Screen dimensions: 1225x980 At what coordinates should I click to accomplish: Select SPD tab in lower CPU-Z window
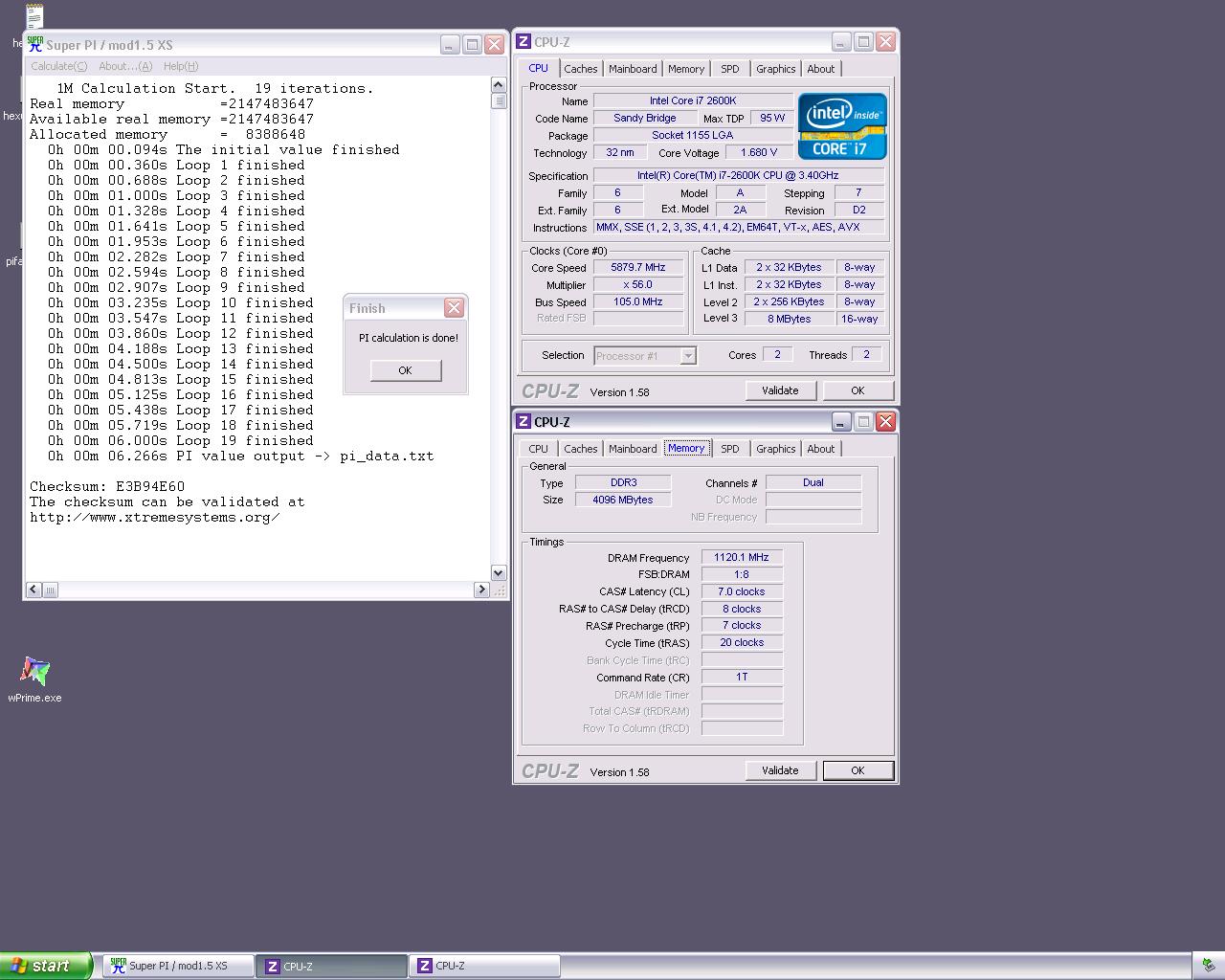coord(729,449)
